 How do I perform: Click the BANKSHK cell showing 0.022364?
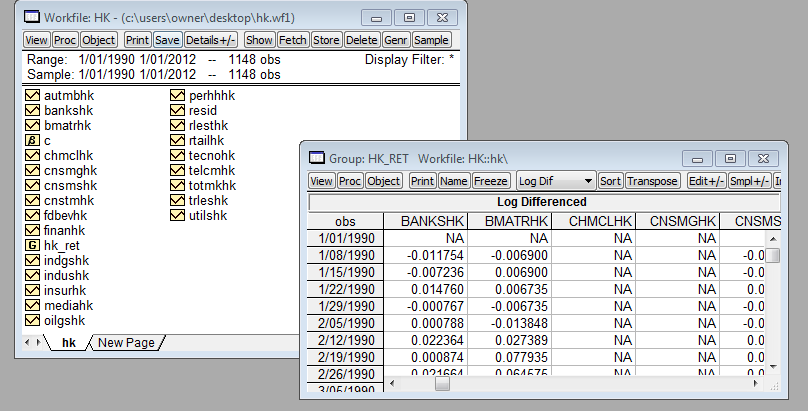pyautogui.click(x=426, y=340)
